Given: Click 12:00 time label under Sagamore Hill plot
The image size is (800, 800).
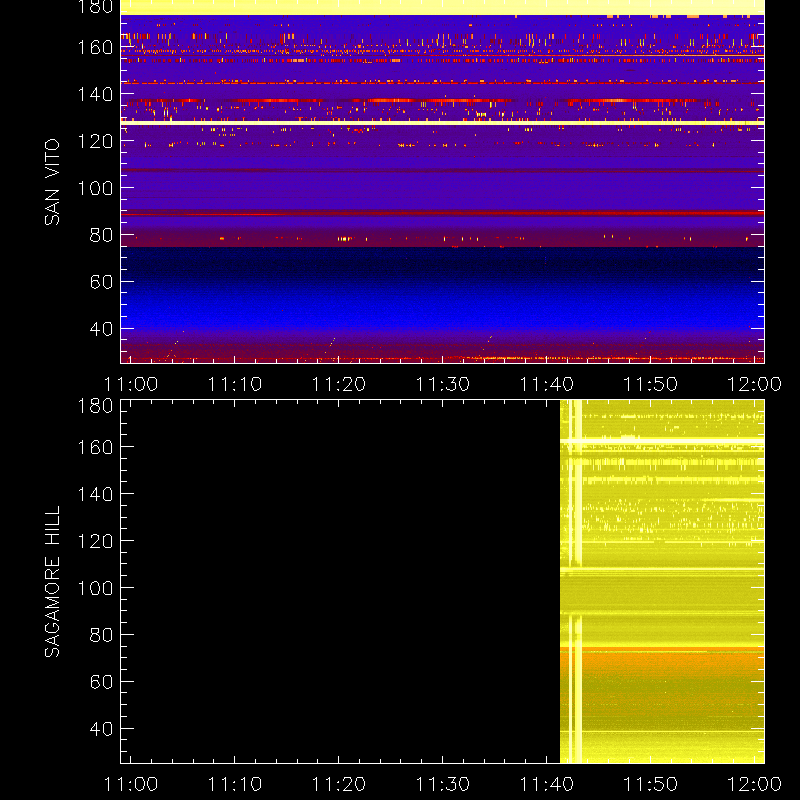Looking at the screenshot, I should click(754, 784).
